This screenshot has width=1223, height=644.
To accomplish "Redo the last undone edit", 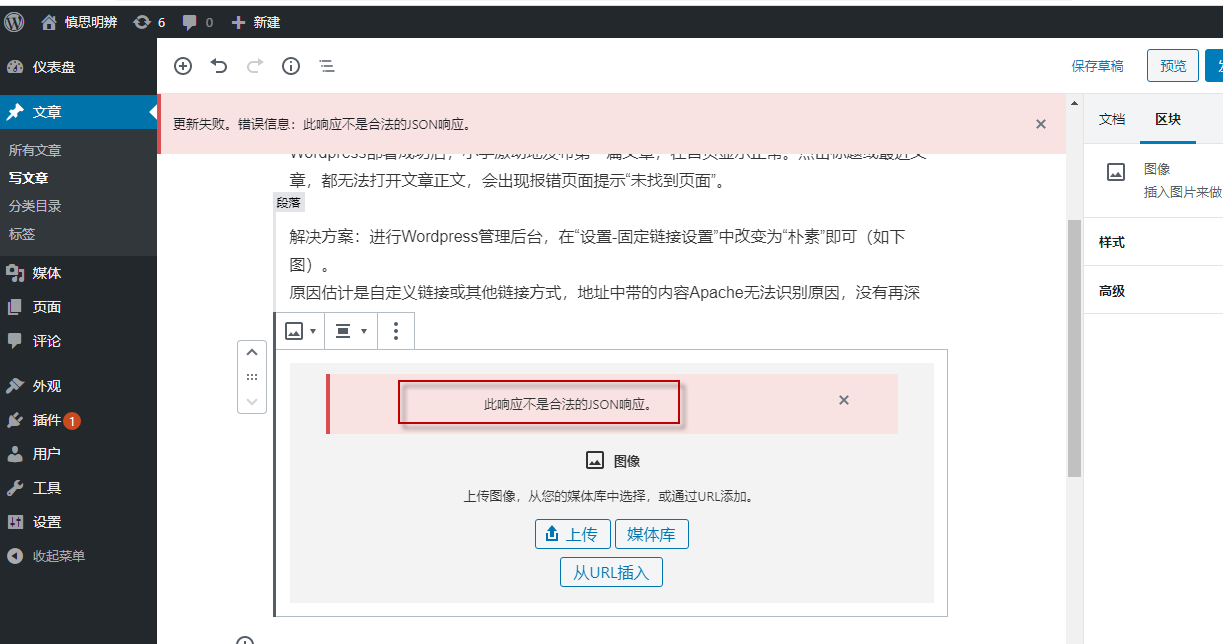I will pyautogui.click(x=255, y=66).
